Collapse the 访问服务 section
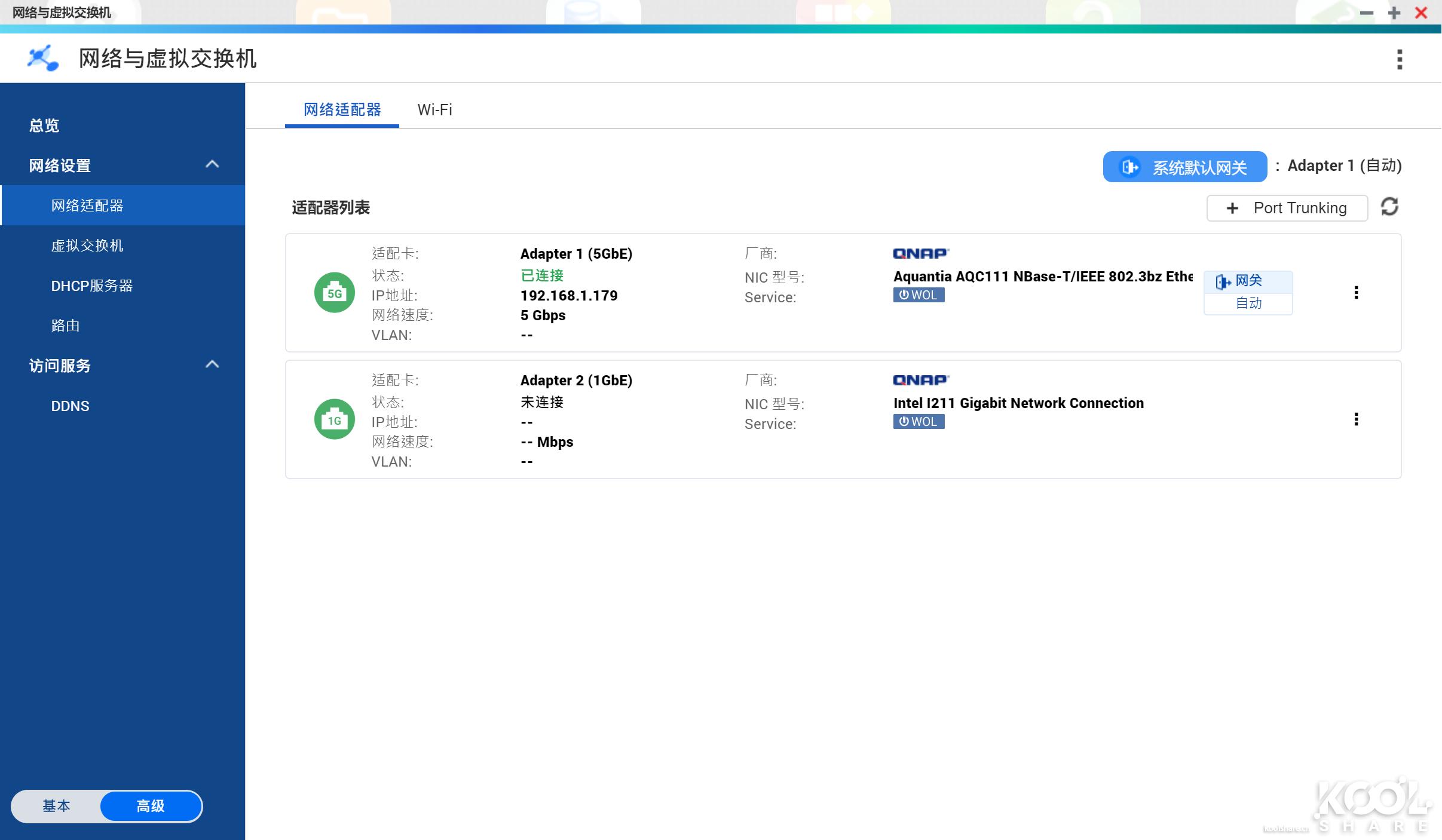Image resolution: width=1442 pixels, height=840 pixels. coord(212,364)
